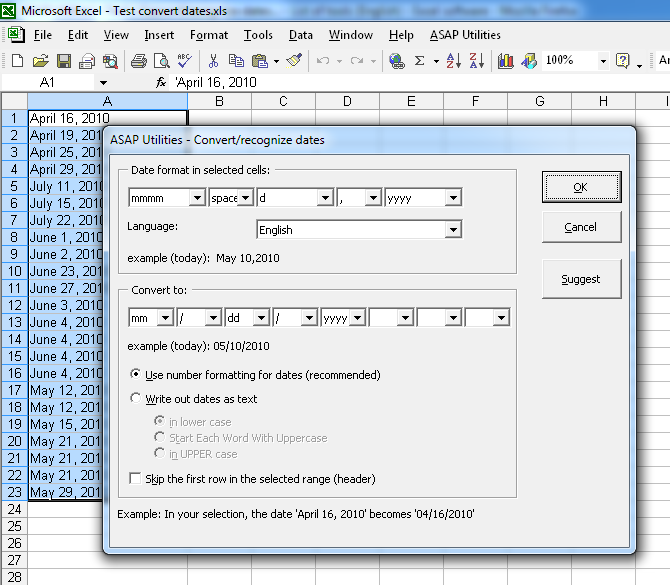Open the comma separator dropdown in source format
The width and height of the screenshot is (670, 585).
coord(373,198)
